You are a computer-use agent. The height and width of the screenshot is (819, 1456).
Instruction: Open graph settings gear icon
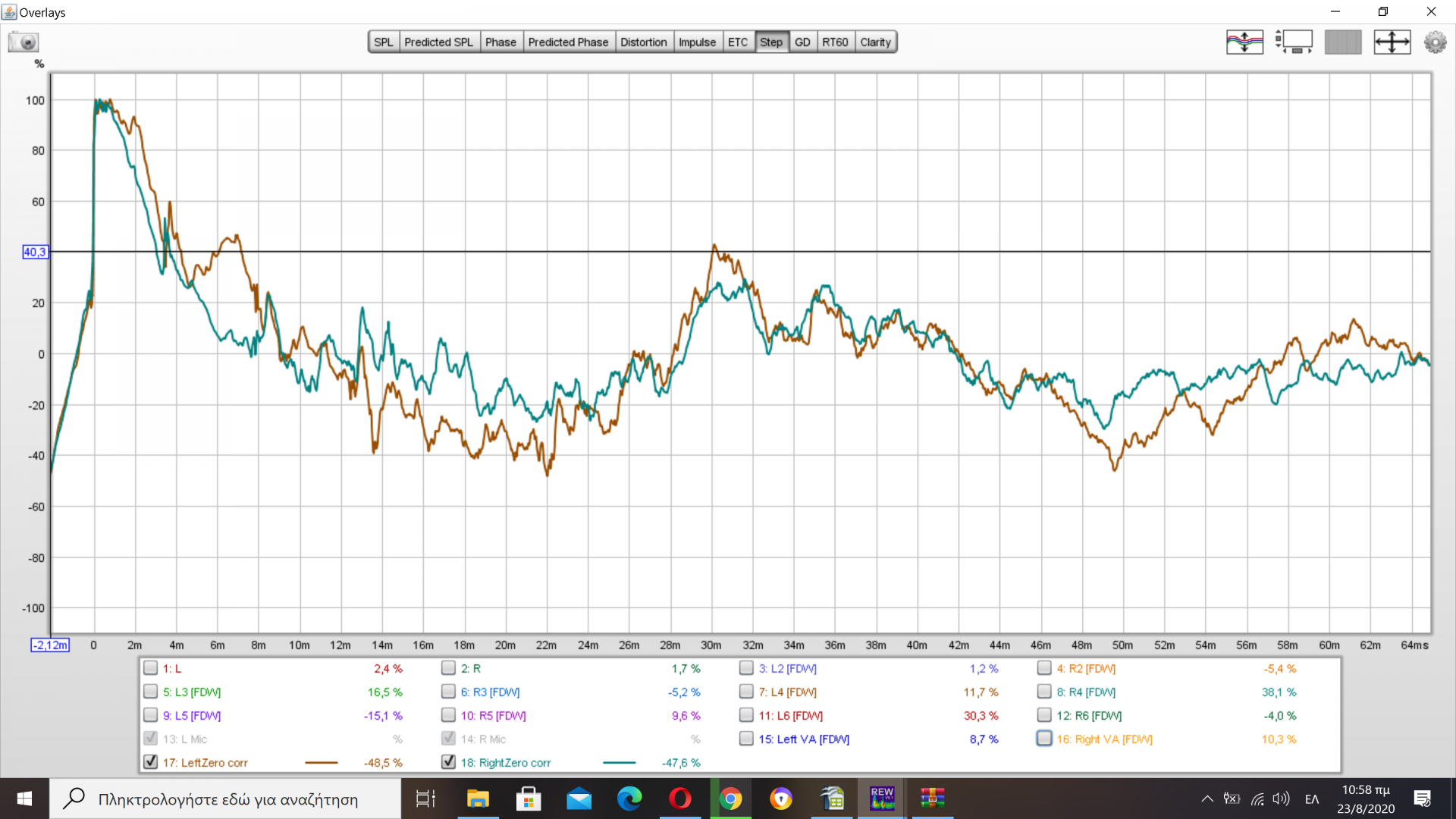[1435, 42]
